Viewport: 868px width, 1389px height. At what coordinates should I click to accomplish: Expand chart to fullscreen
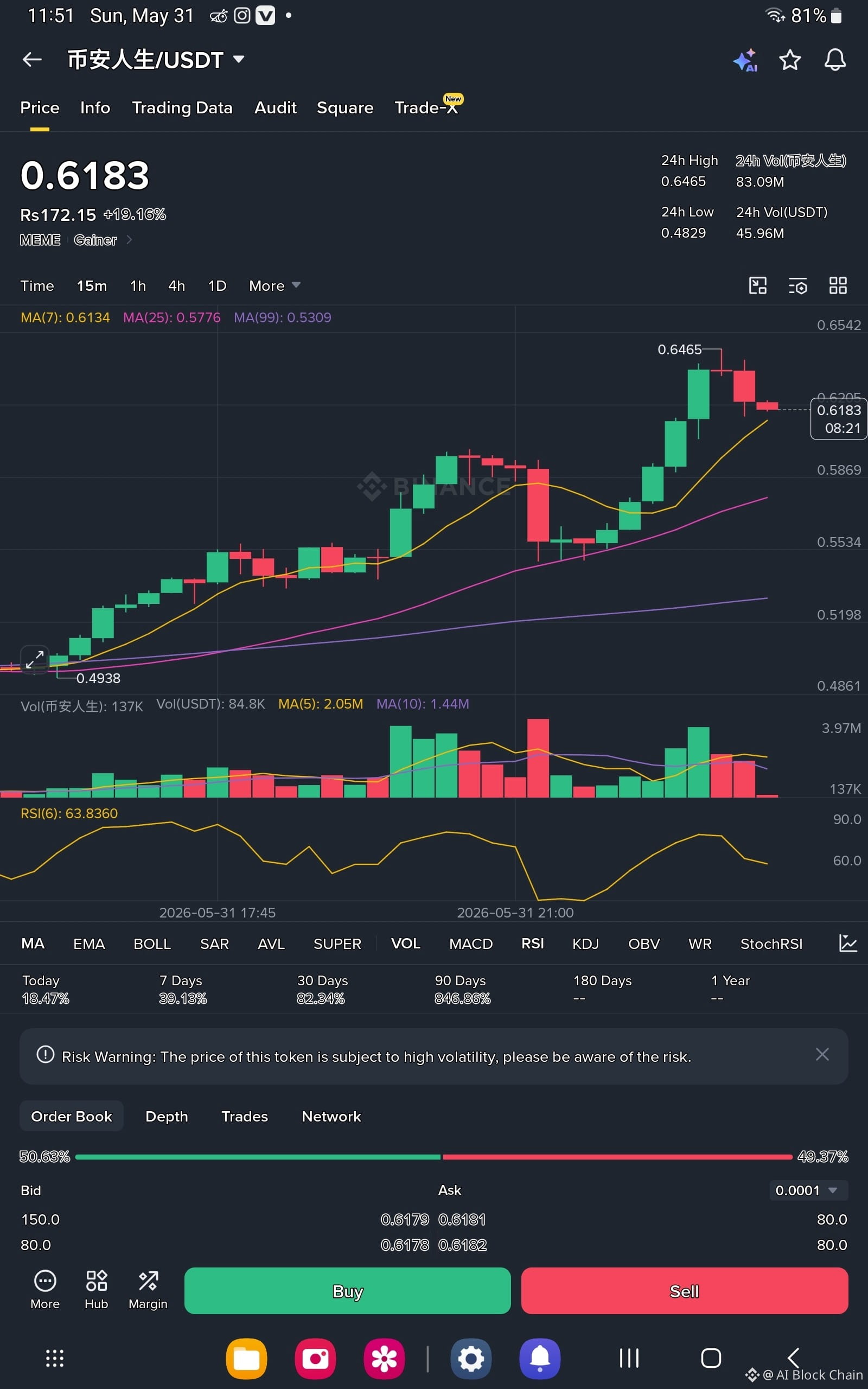[35, 659]
